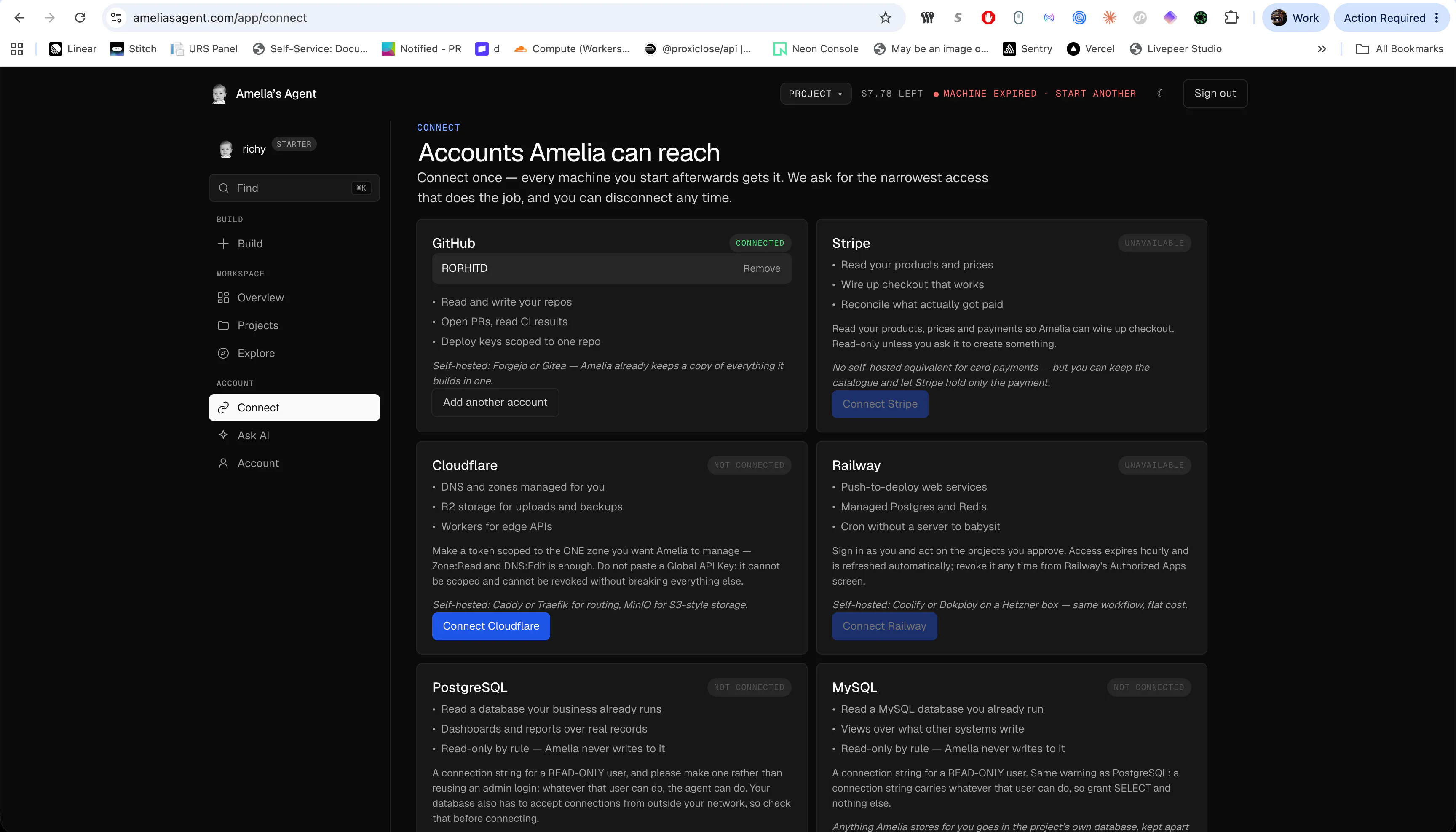Reload the page with refresh icon
1456x832 pixels.
(80, 18)
